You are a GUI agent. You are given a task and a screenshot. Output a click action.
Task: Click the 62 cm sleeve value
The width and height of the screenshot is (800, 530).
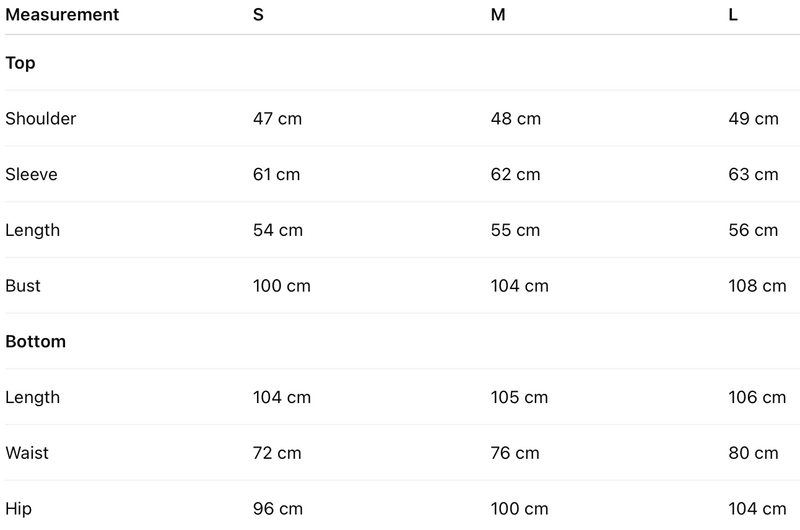click(515, 174)
